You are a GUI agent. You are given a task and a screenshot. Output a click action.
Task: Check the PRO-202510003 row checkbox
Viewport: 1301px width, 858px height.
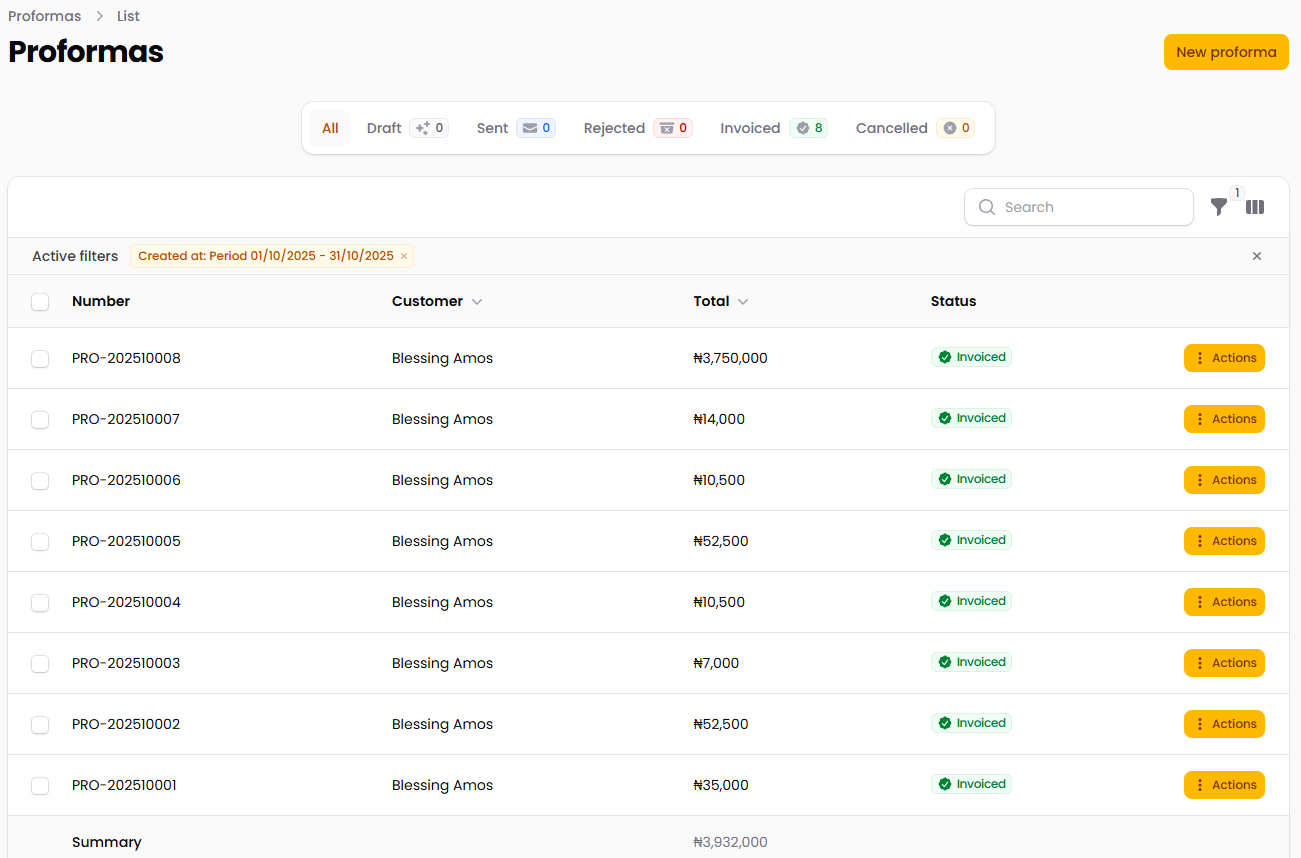point(40,664)
